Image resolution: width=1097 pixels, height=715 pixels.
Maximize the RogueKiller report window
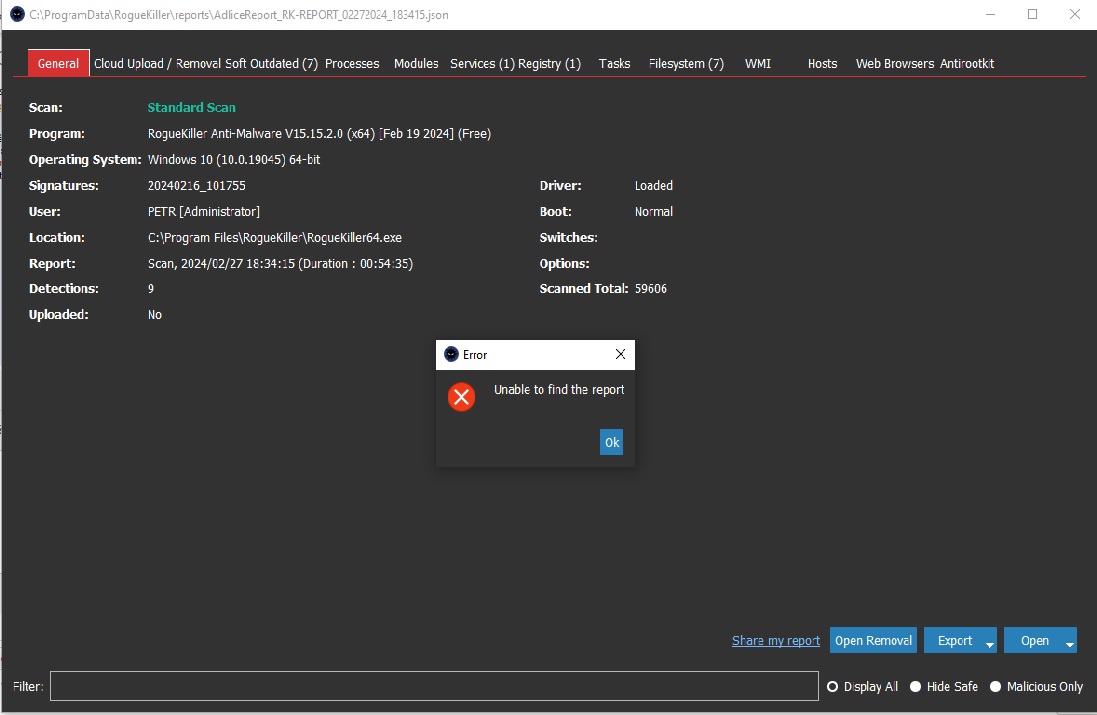tap(1032, 14)
